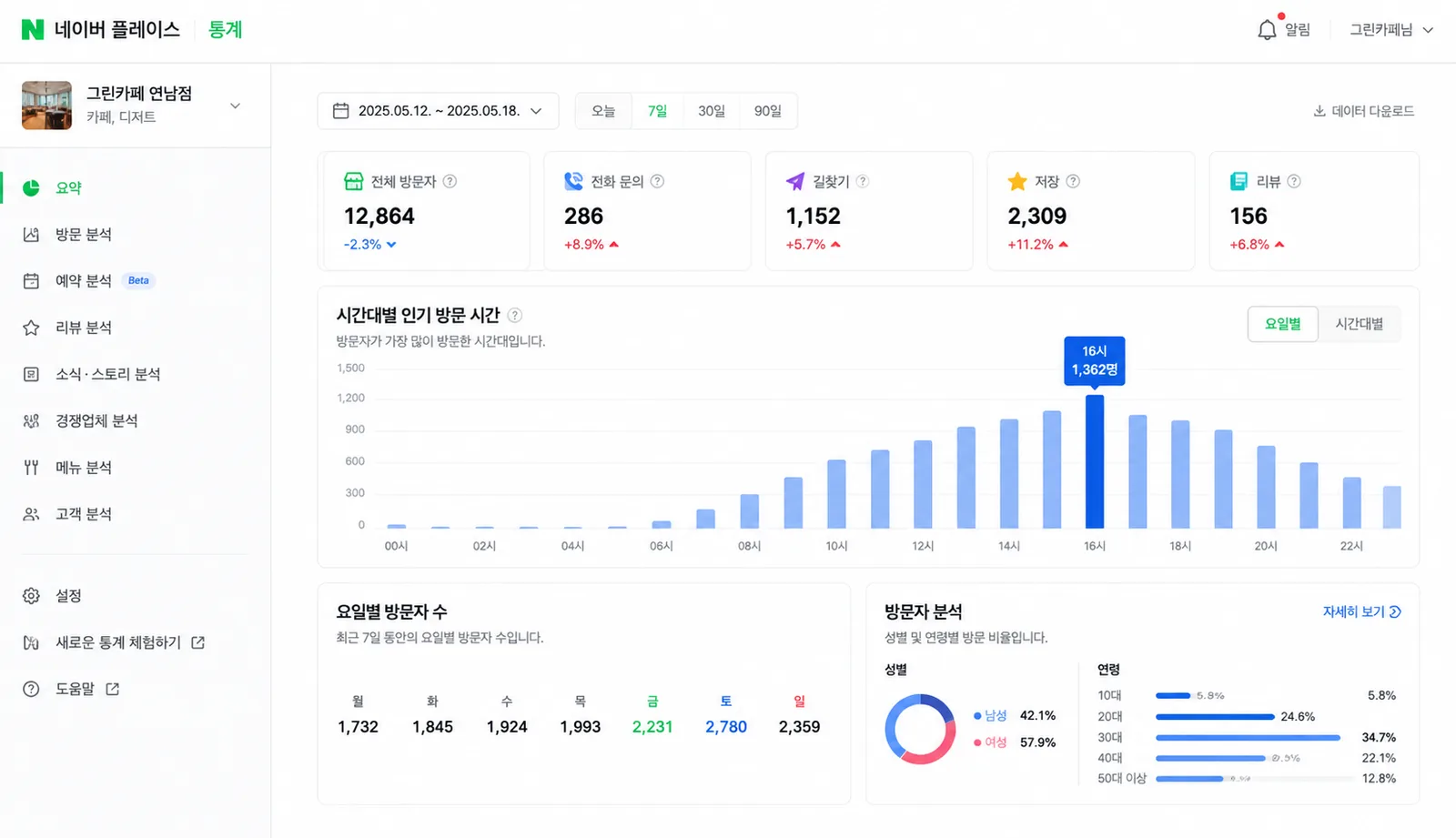Click the 30대 age percentage bar

pos(1248,737)
